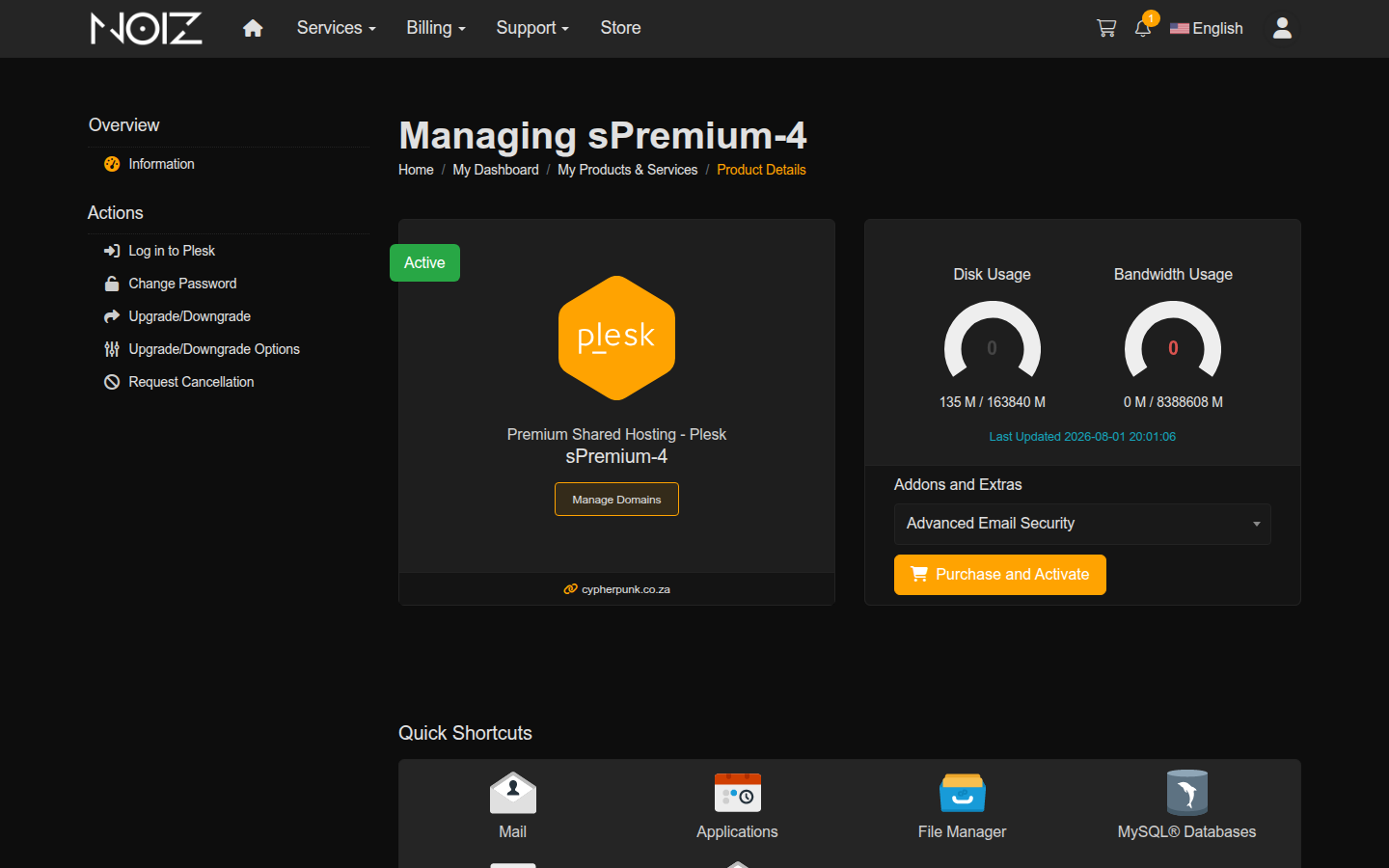This screenshot has width=1389, height=868.
Task: Select Log in to Plesk action
Action: point(172,251)
